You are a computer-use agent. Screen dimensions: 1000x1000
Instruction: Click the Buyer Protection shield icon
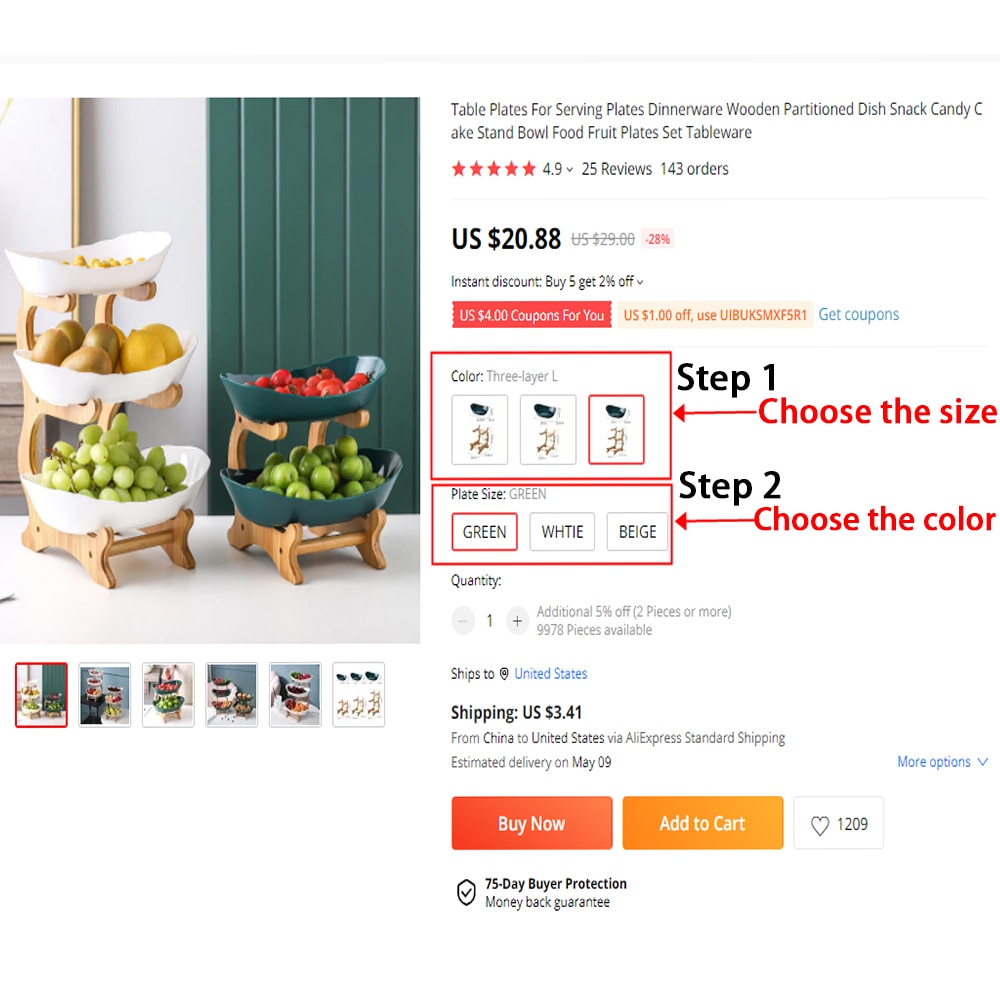click(466, 892)
